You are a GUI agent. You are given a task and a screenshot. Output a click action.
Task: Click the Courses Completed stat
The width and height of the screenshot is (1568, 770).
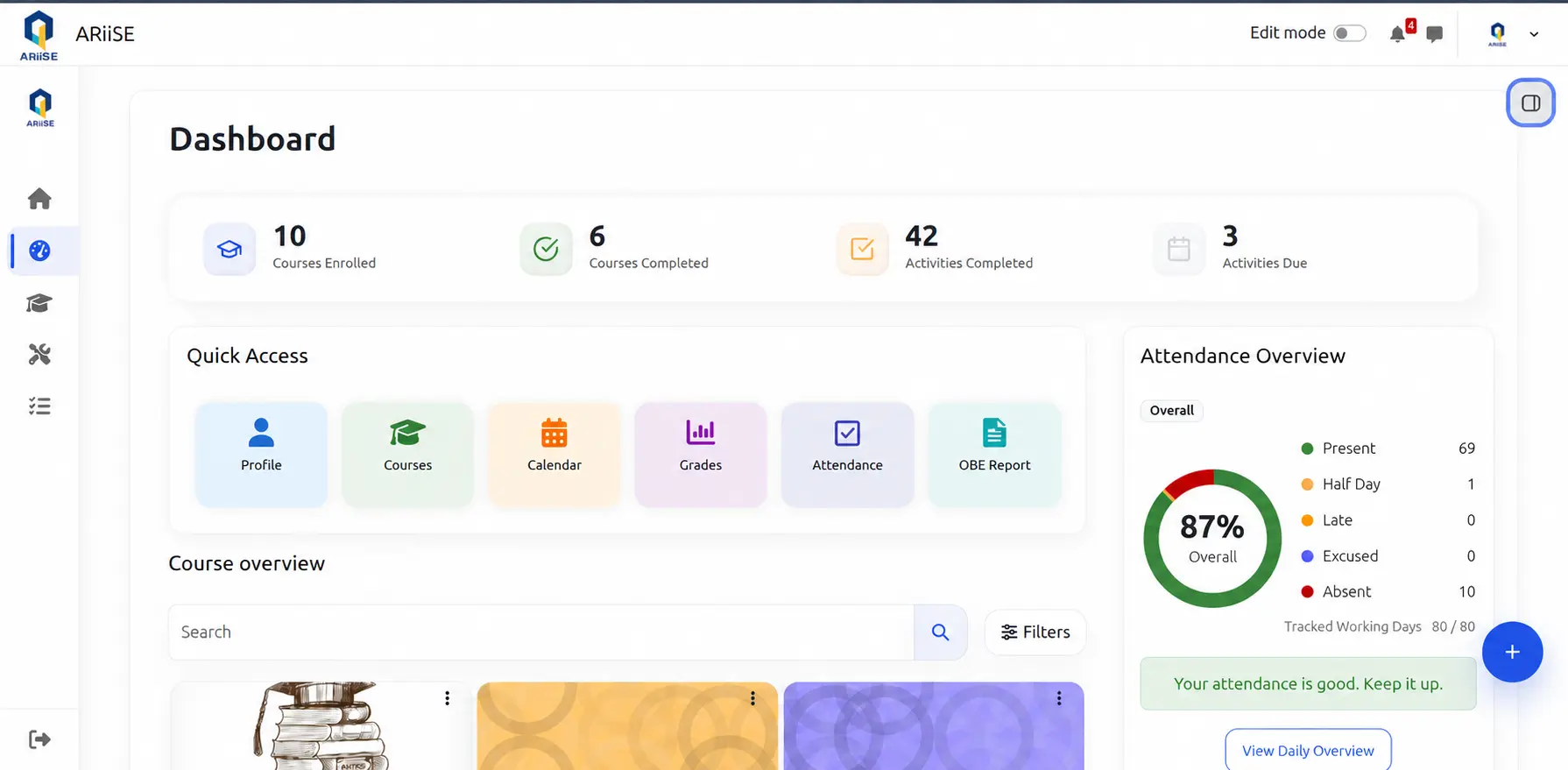pyautogui.click(x=615, y=248)
